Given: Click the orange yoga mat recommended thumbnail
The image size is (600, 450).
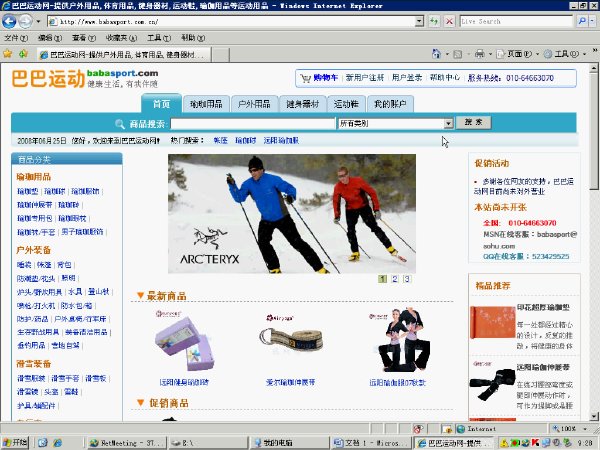Looking at the screenshot, I should pyautogui.click(x=492, y=322).
